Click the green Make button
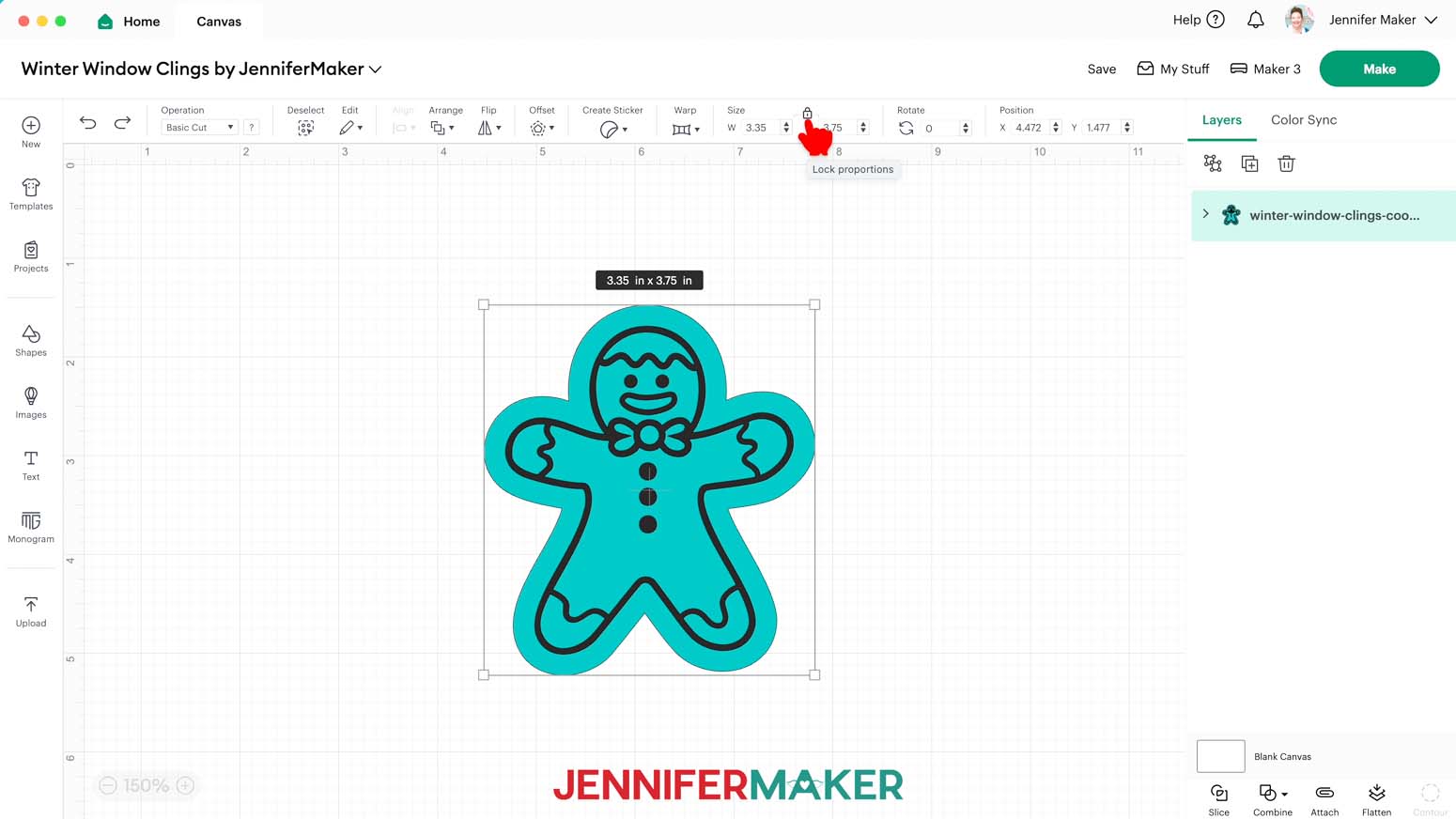Viewport: 1456px width, 819px height. (x=1379, y=69)
